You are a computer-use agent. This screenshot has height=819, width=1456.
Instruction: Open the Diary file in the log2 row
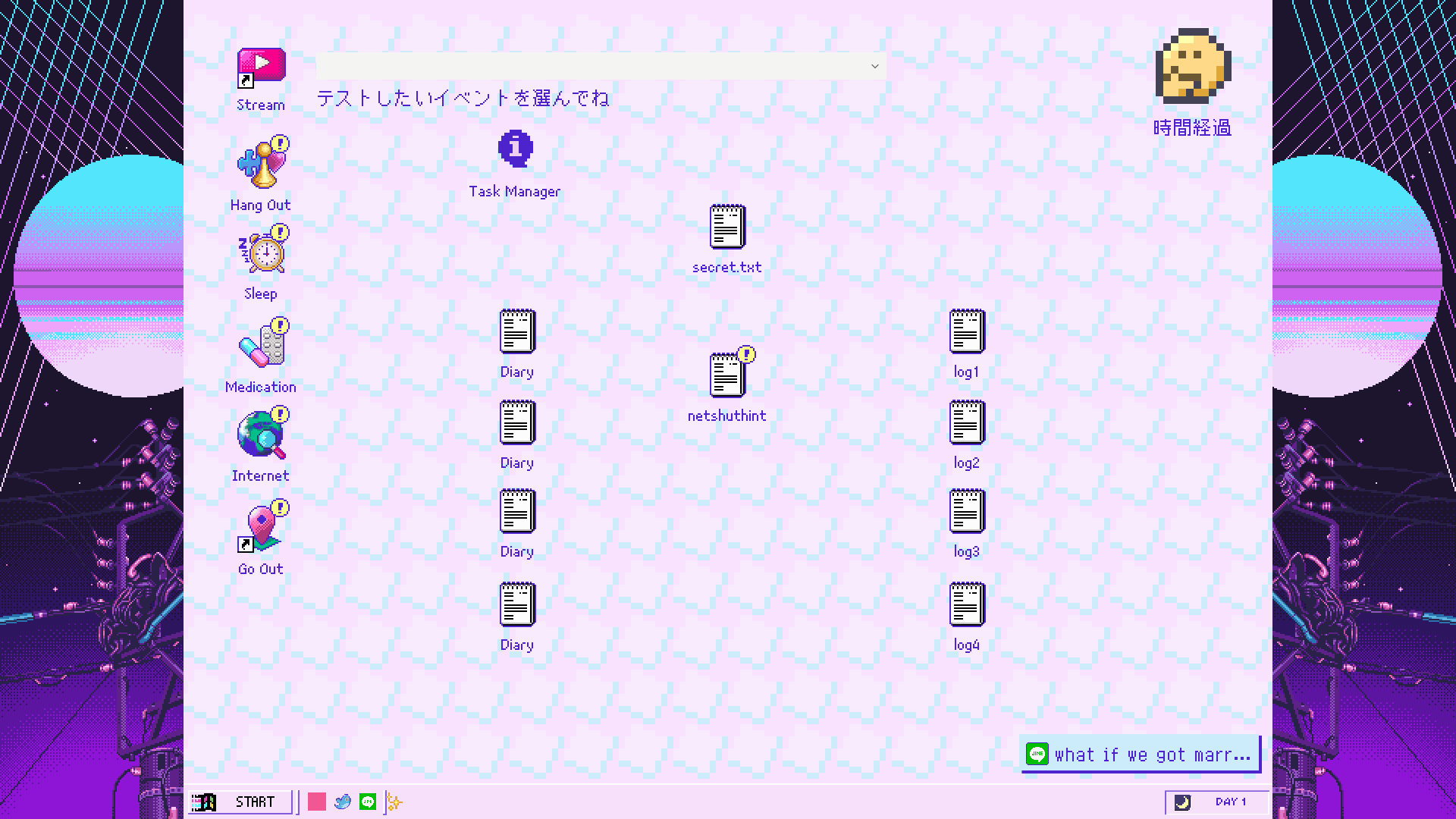517,422
